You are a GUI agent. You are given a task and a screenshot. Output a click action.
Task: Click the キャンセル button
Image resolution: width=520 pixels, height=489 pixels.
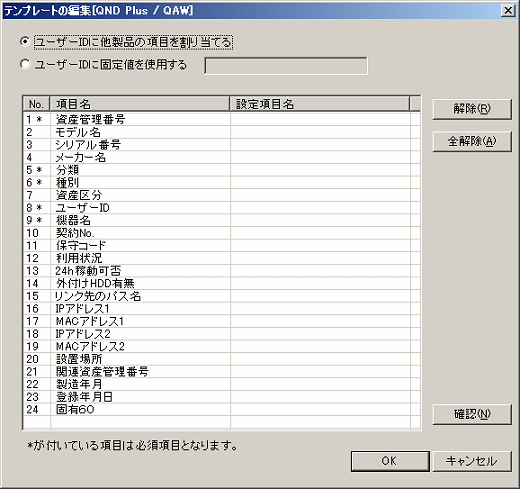point(472,461)
